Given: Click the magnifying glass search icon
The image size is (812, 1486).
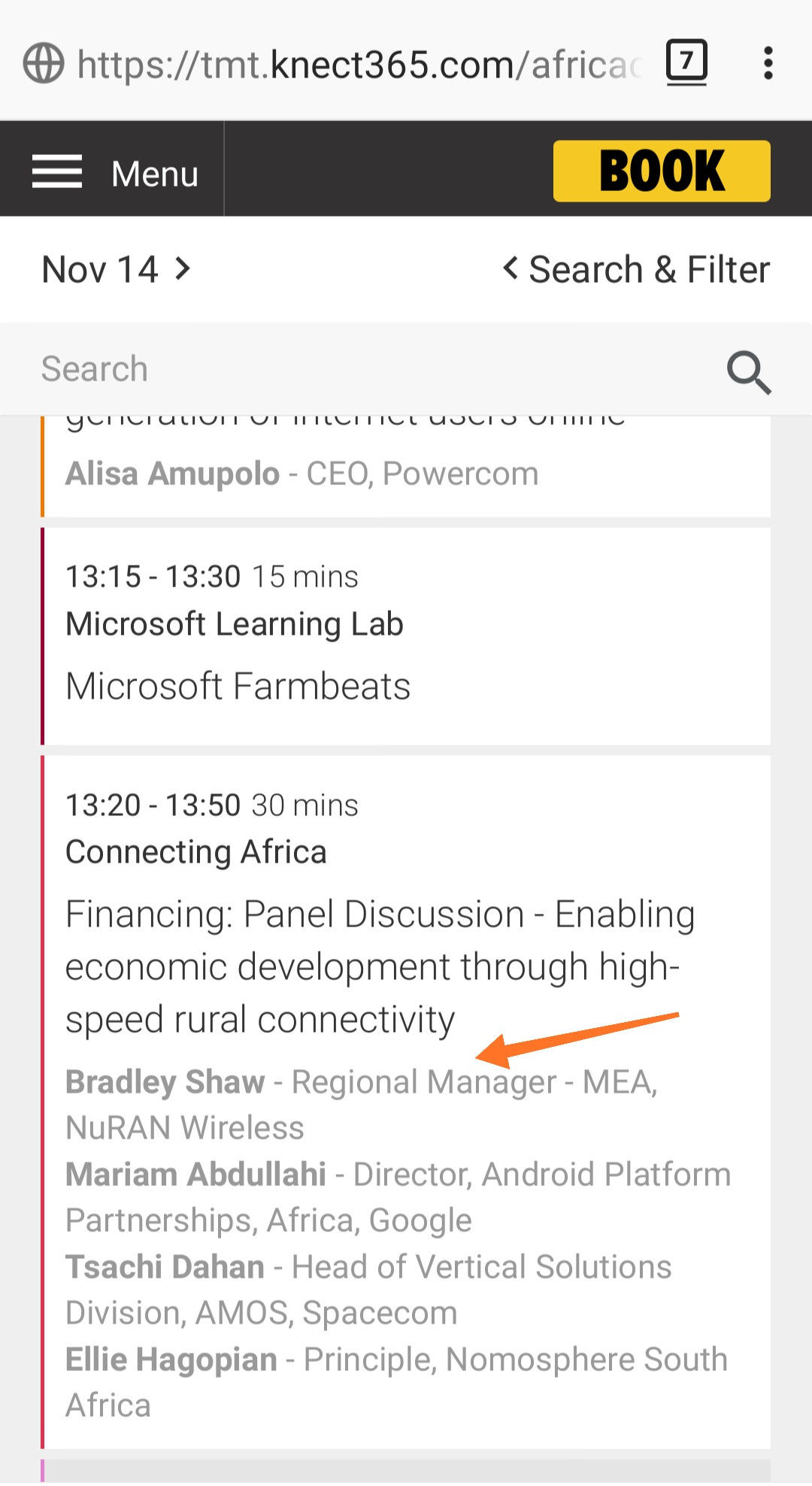Looking at the screenshot, I should [748, 371].
